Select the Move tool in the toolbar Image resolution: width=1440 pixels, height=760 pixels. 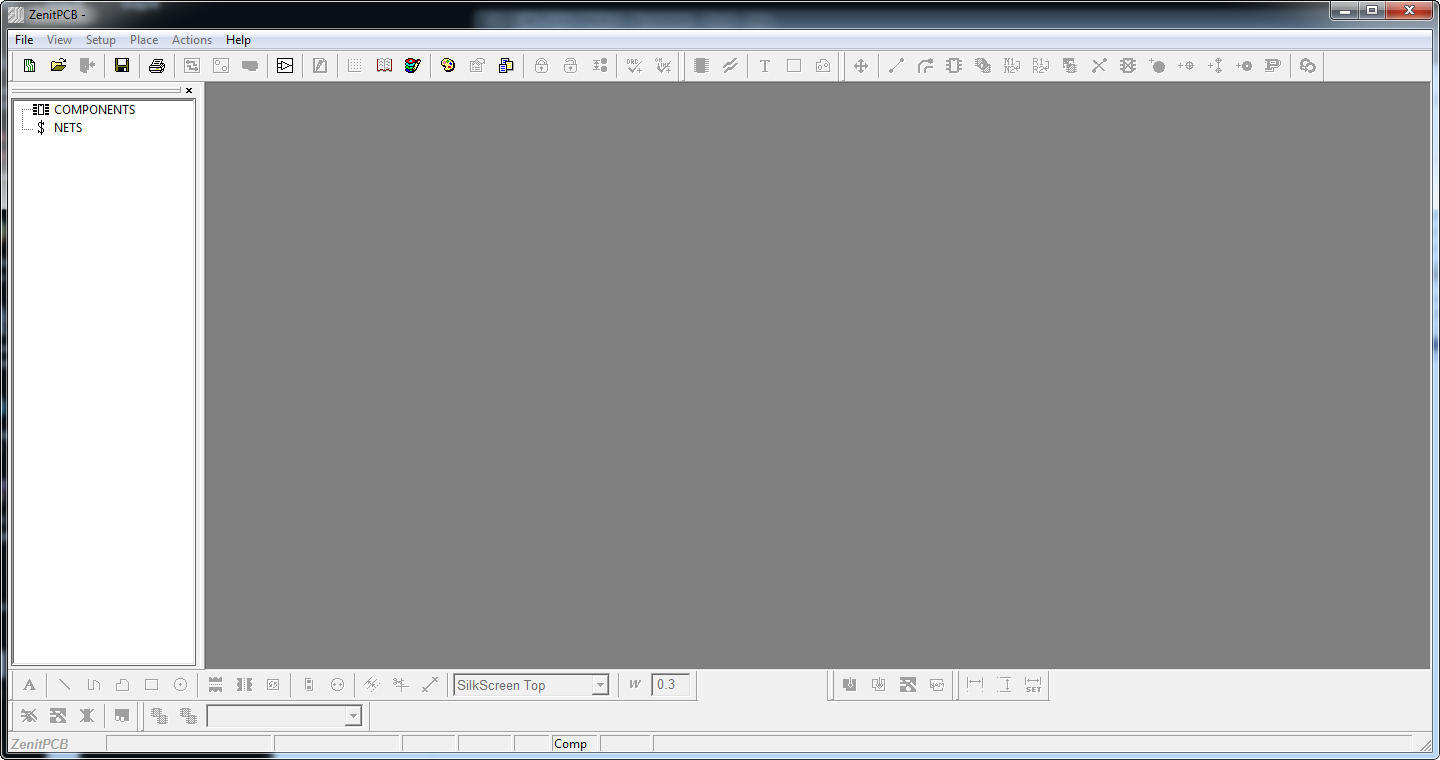point(860,65)
